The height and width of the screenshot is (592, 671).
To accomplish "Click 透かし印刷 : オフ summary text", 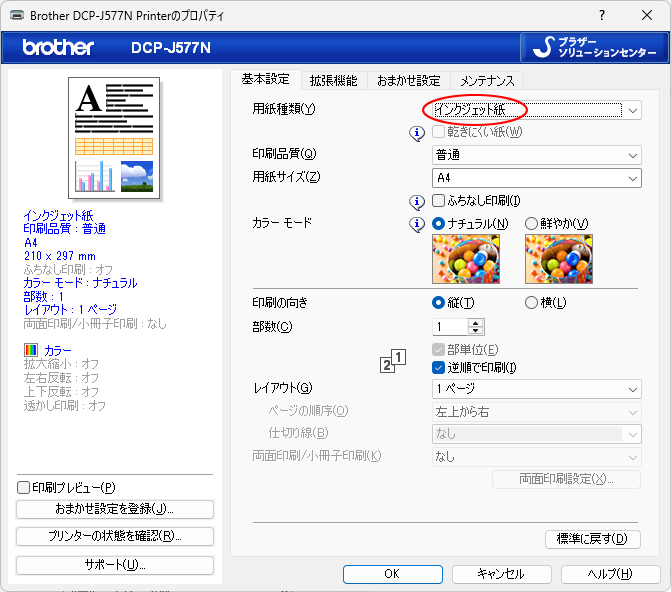I will (65, 405).
